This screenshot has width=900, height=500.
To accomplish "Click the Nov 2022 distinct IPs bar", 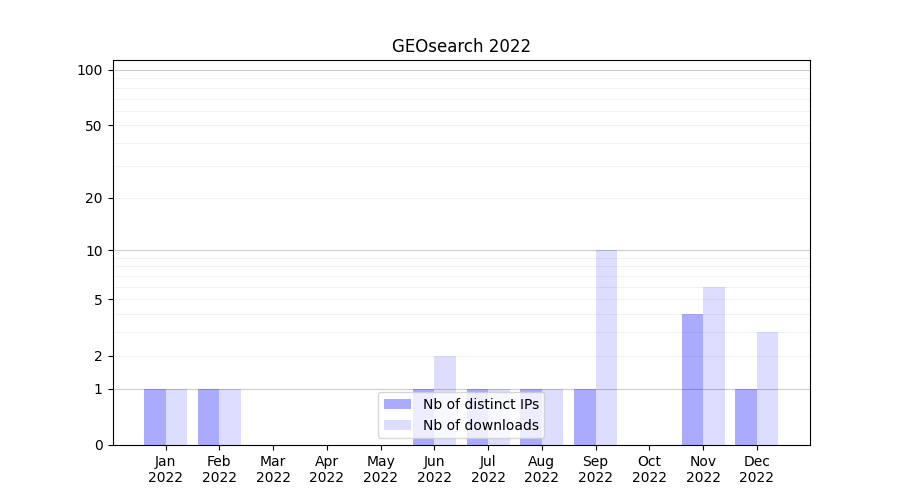I will pyautogui.click(x=692, y=380).
